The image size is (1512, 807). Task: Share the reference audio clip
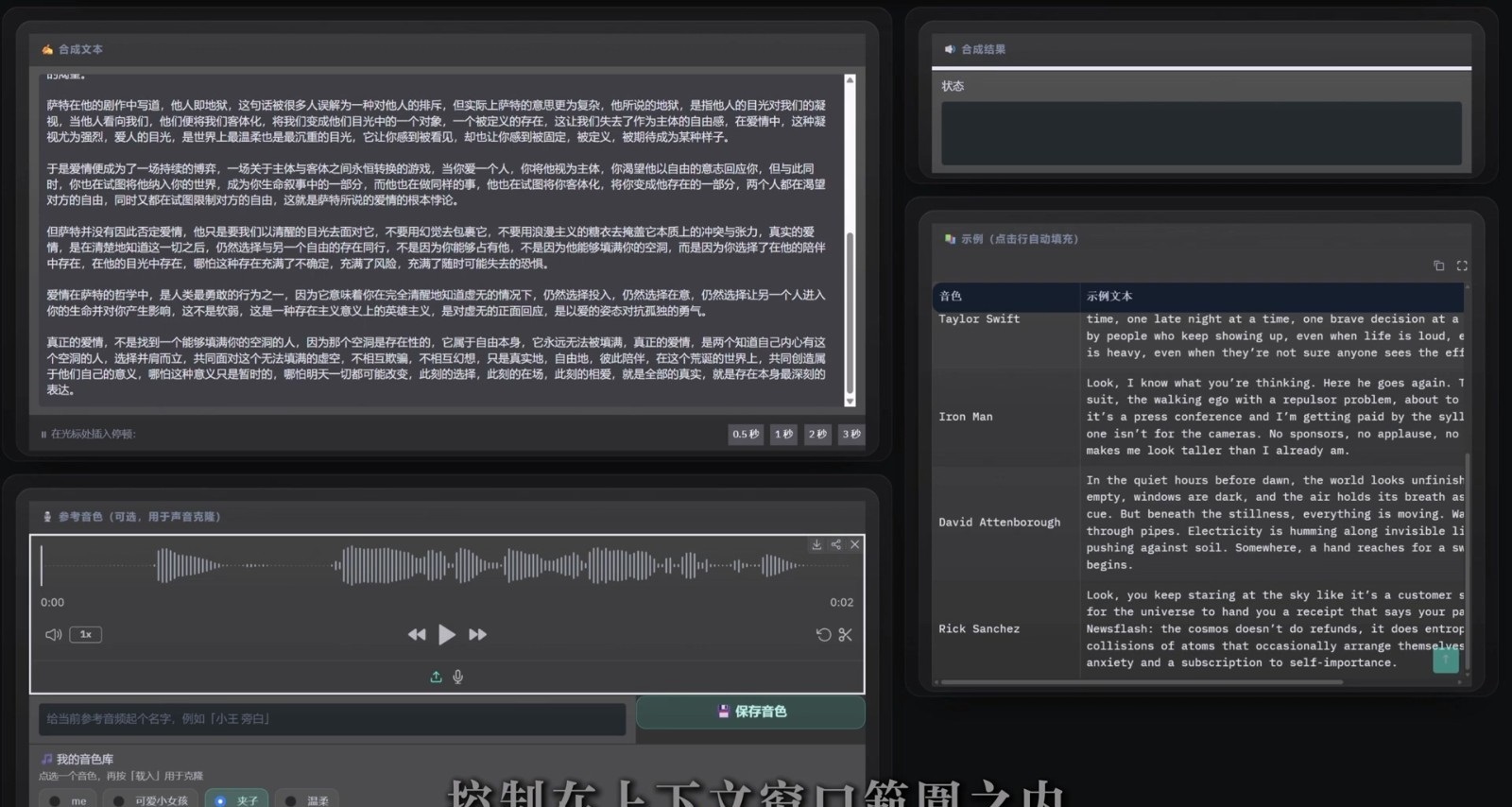click(835, 544)
